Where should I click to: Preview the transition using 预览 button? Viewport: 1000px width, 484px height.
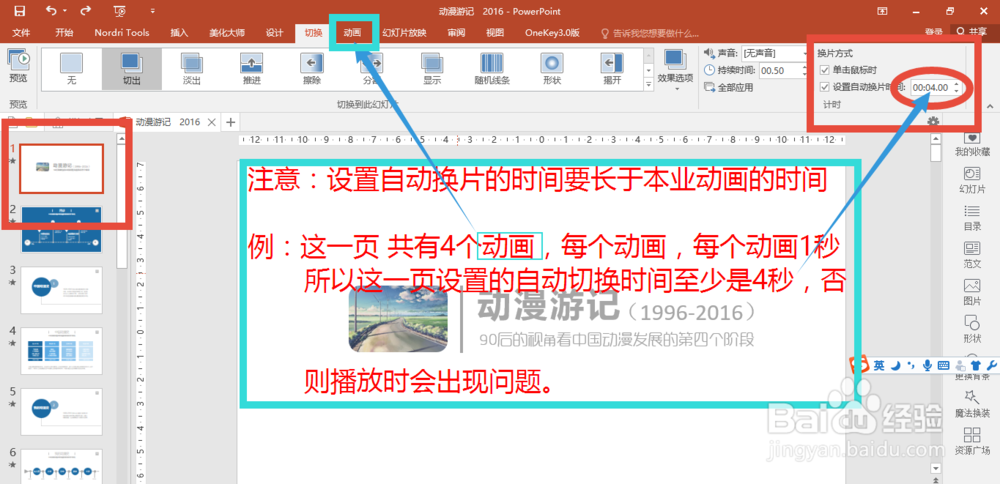18,68
